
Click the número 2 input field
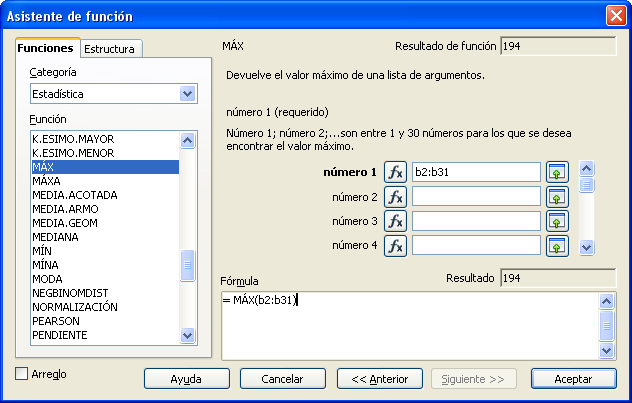tap(476, 196)
